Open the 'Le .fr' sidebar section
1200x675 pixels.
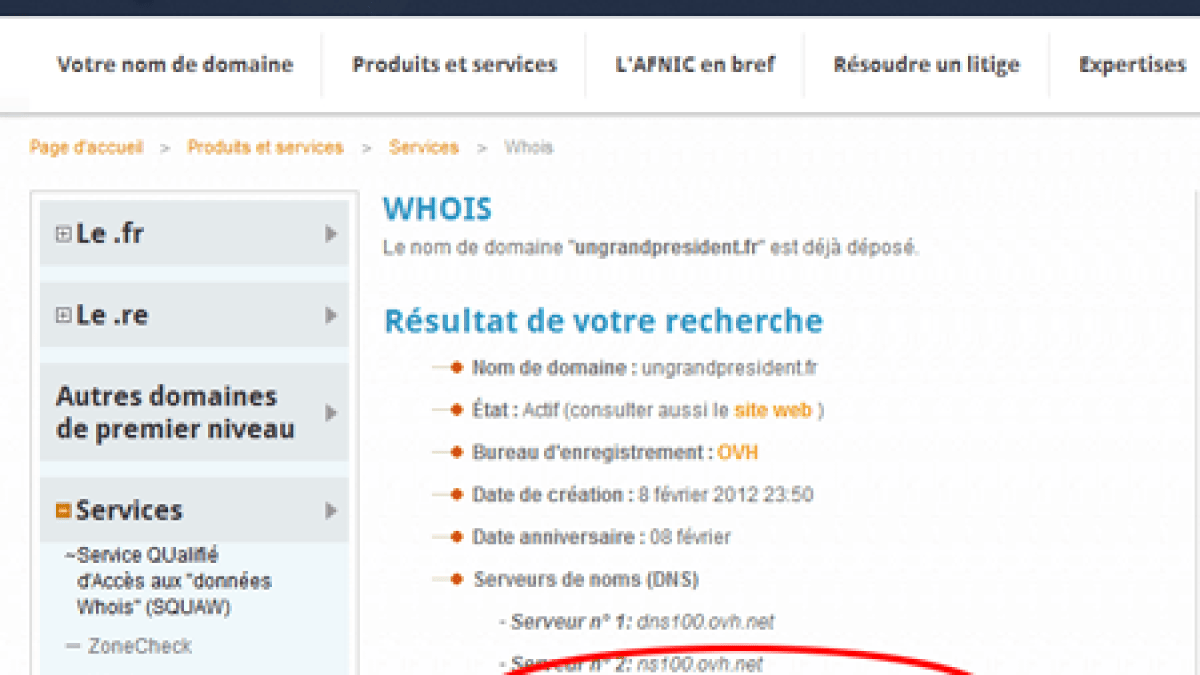pos(194,233)
